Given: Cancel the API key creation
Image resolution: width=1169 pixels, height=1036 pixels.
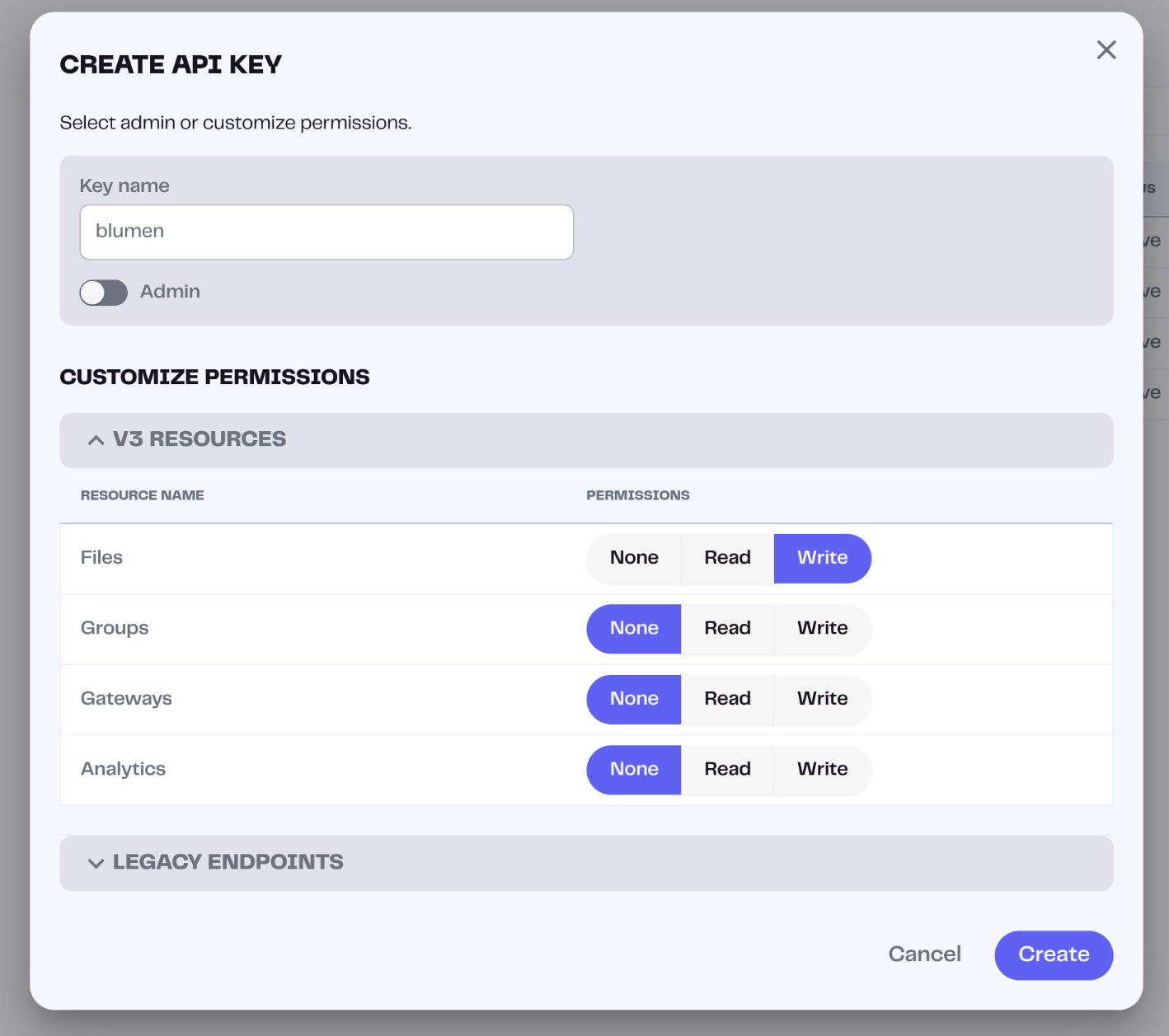Looking at the screenshot, I should [924, 955].
